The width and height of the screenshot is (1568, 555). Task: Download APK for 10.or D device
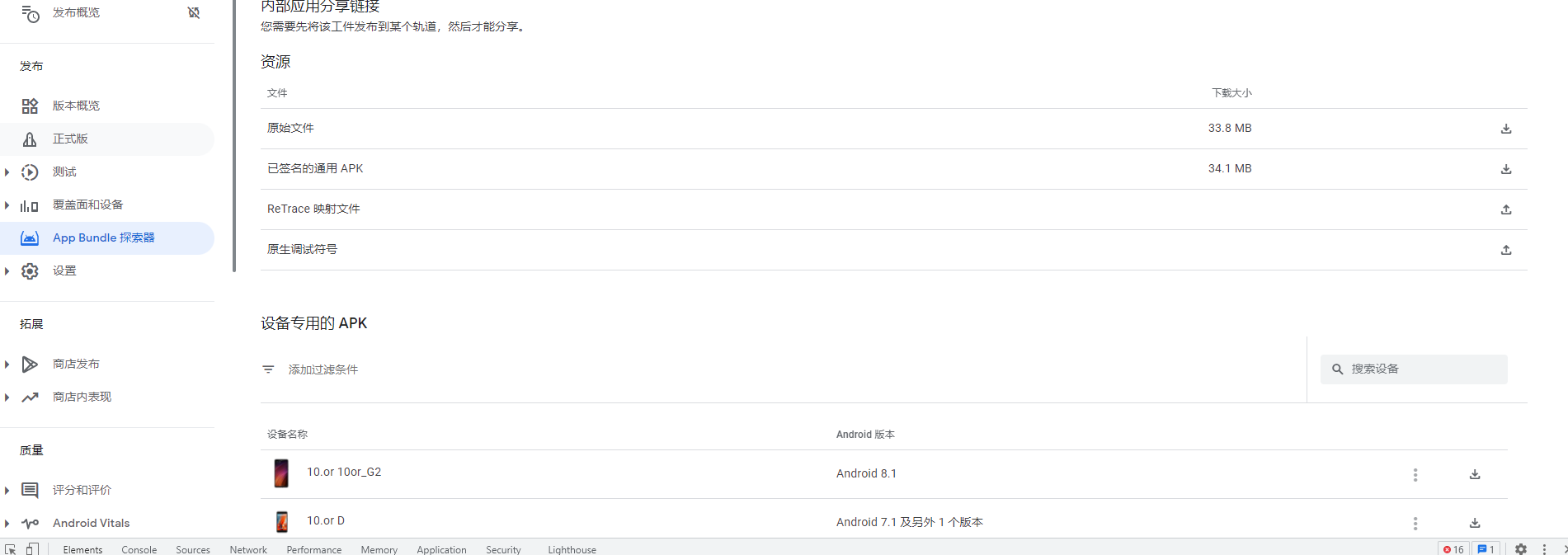1474,523
